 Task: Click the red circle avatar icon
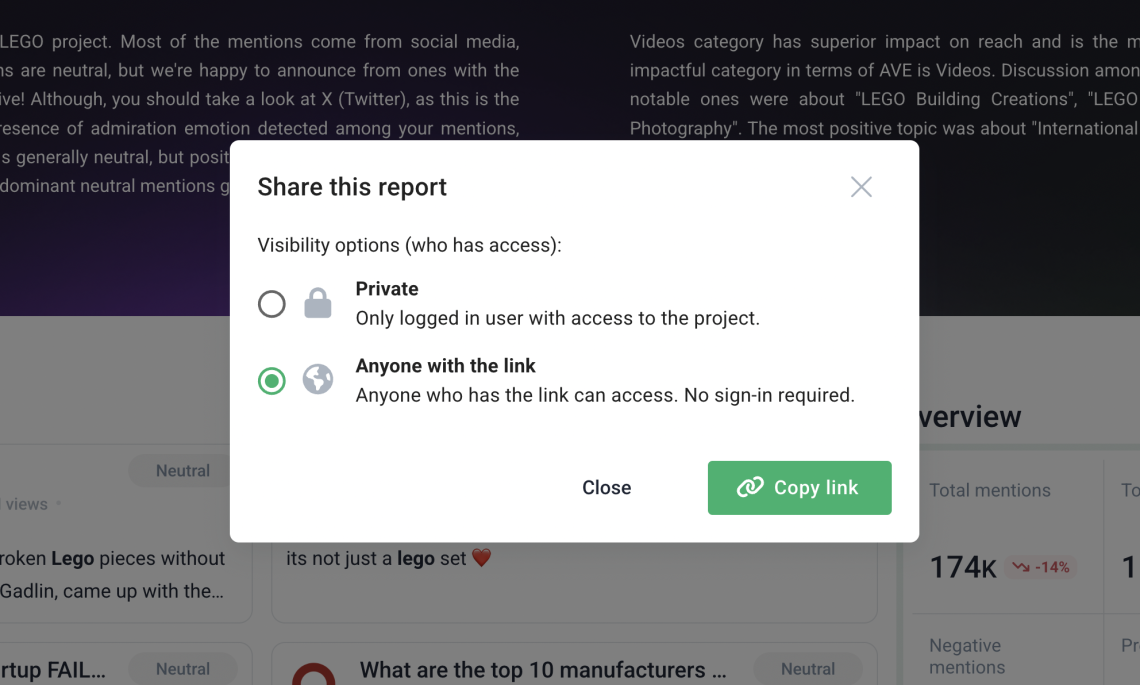tap(314, 673)
